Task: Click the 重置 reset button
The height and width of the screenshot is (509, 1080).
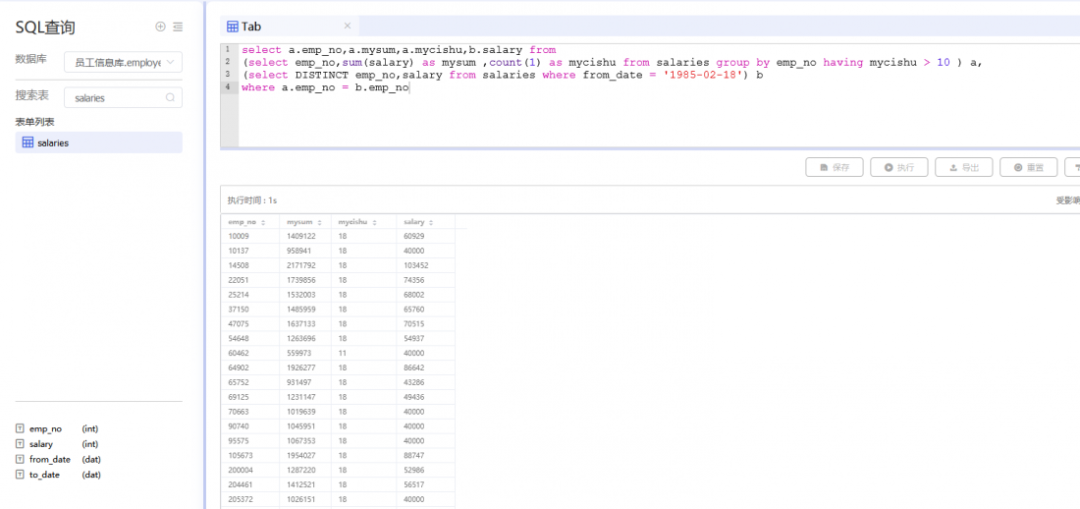Action: [x=1028, y=167]
